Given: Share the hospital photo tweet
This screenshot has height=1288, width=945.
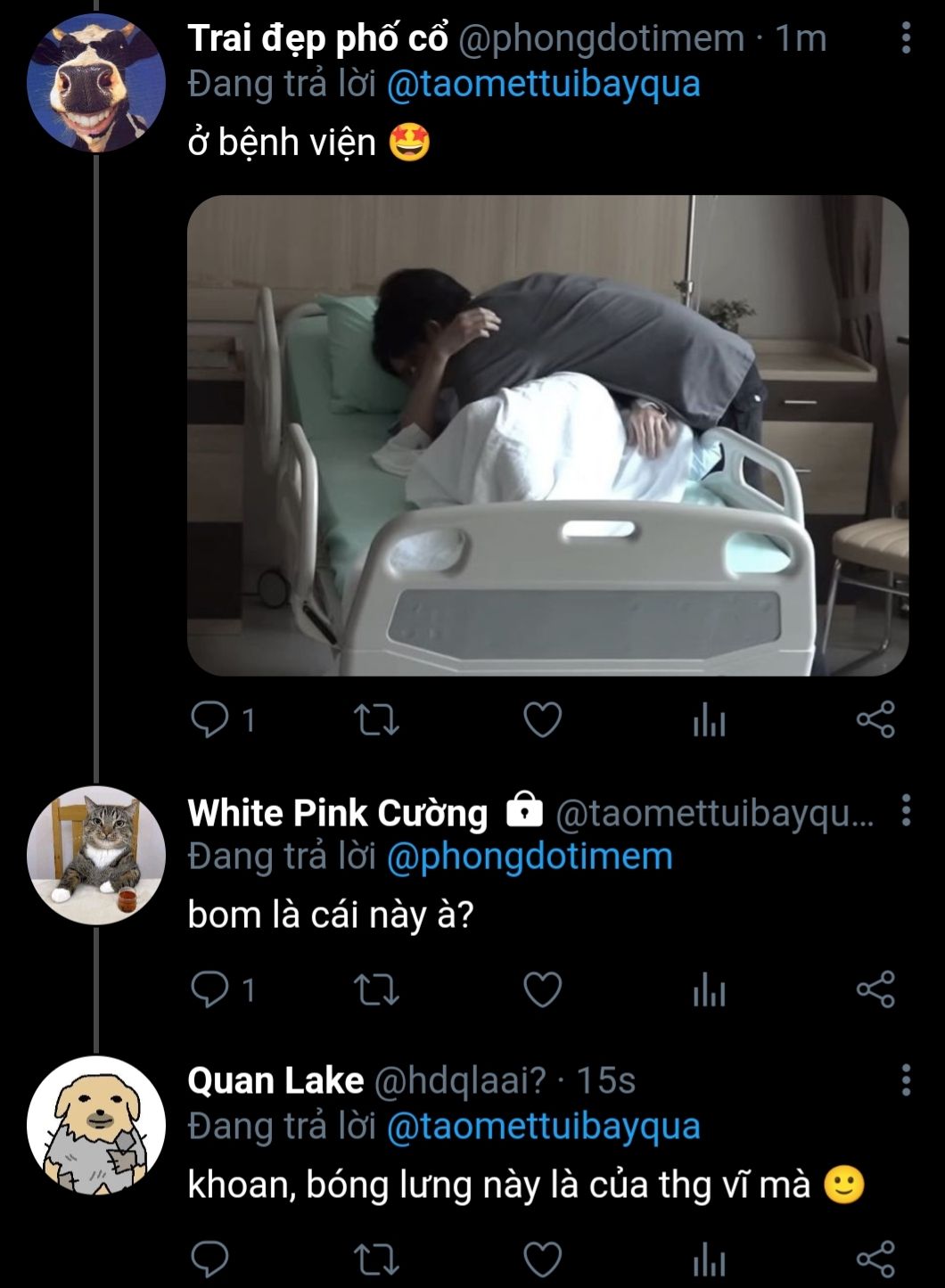Looking at the screenshot, I should pos(875,719).
